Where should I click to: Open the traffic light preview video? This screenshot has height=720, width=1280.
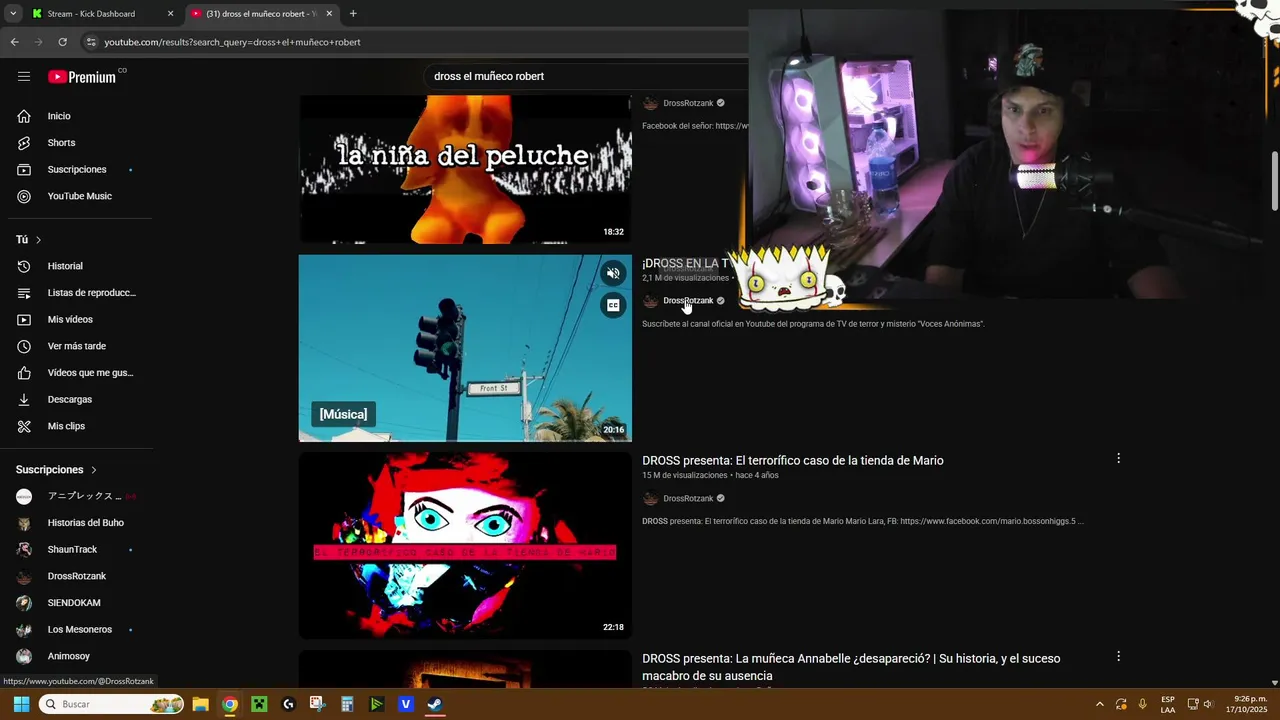click(x=465, y=348)
